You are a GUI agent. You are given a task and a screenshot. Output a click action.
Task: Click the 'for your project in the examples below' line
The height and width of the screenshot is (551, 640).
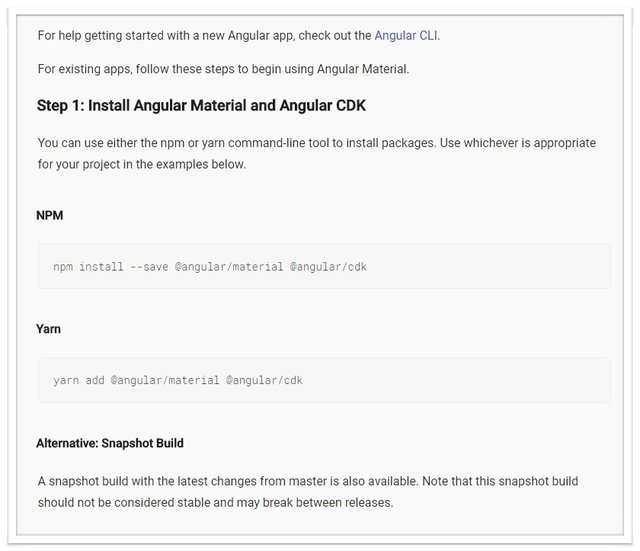tap(141, 164)
